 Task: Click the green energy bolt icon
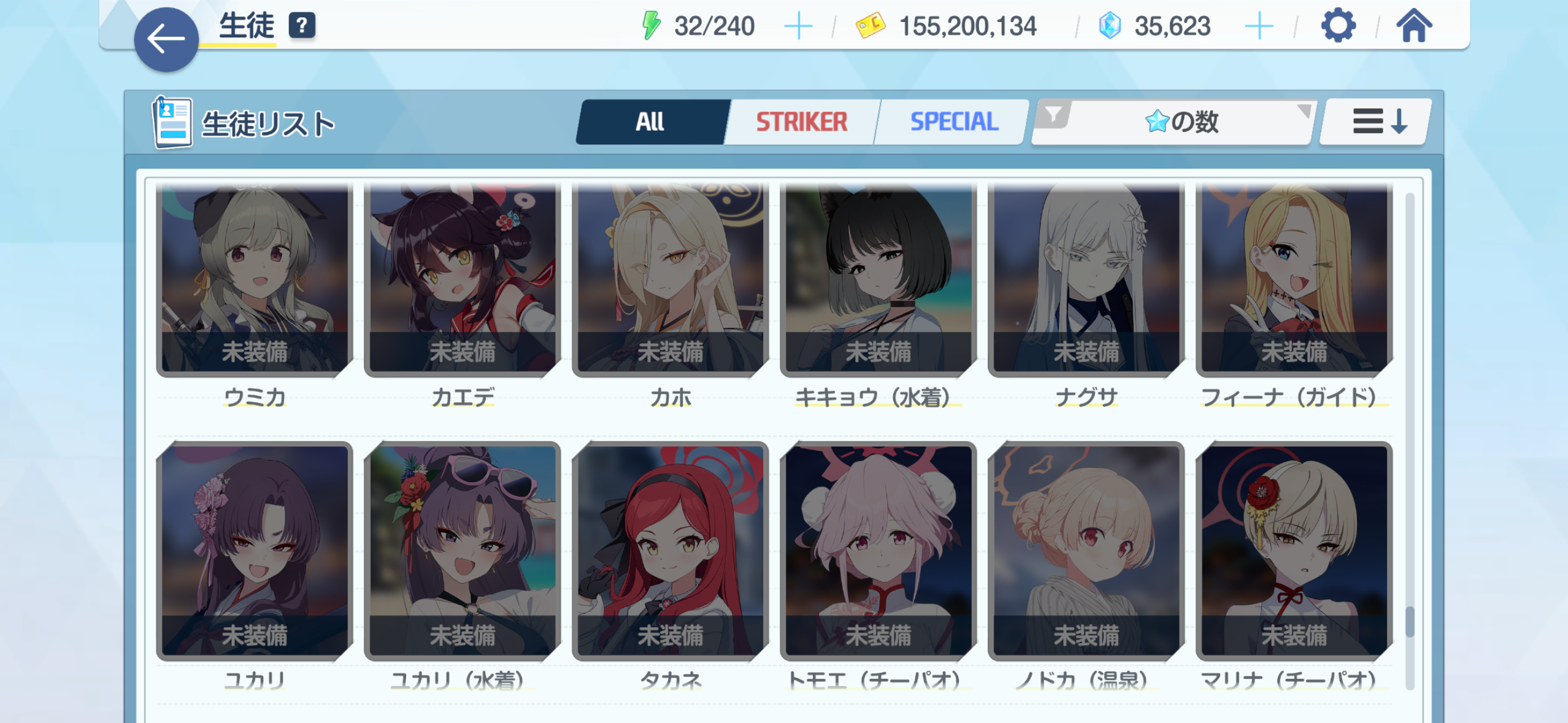pos(651,26)
